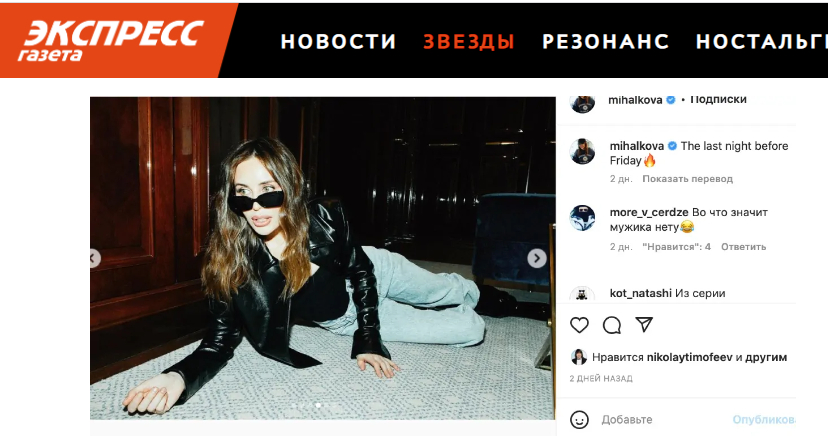
Task: Click nikolaytimofeev small liker avatar
Action: (579, 357)
